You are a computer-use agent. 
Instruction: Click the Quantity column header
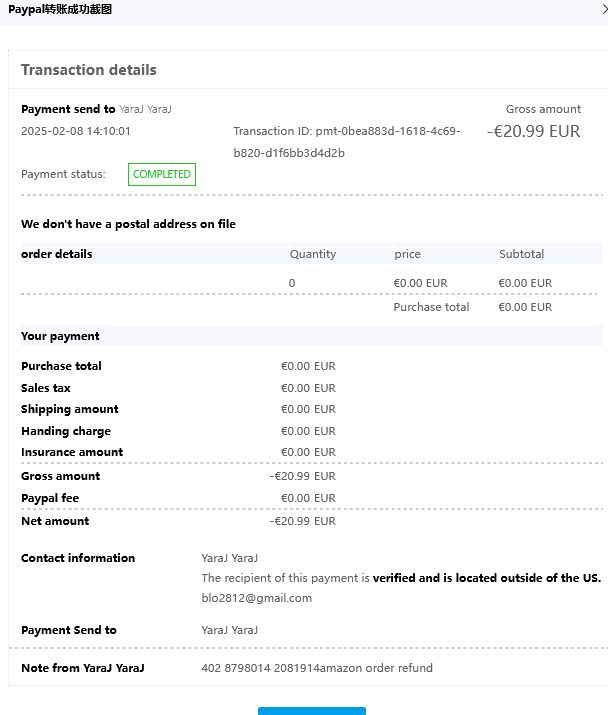tap(313, 254)
